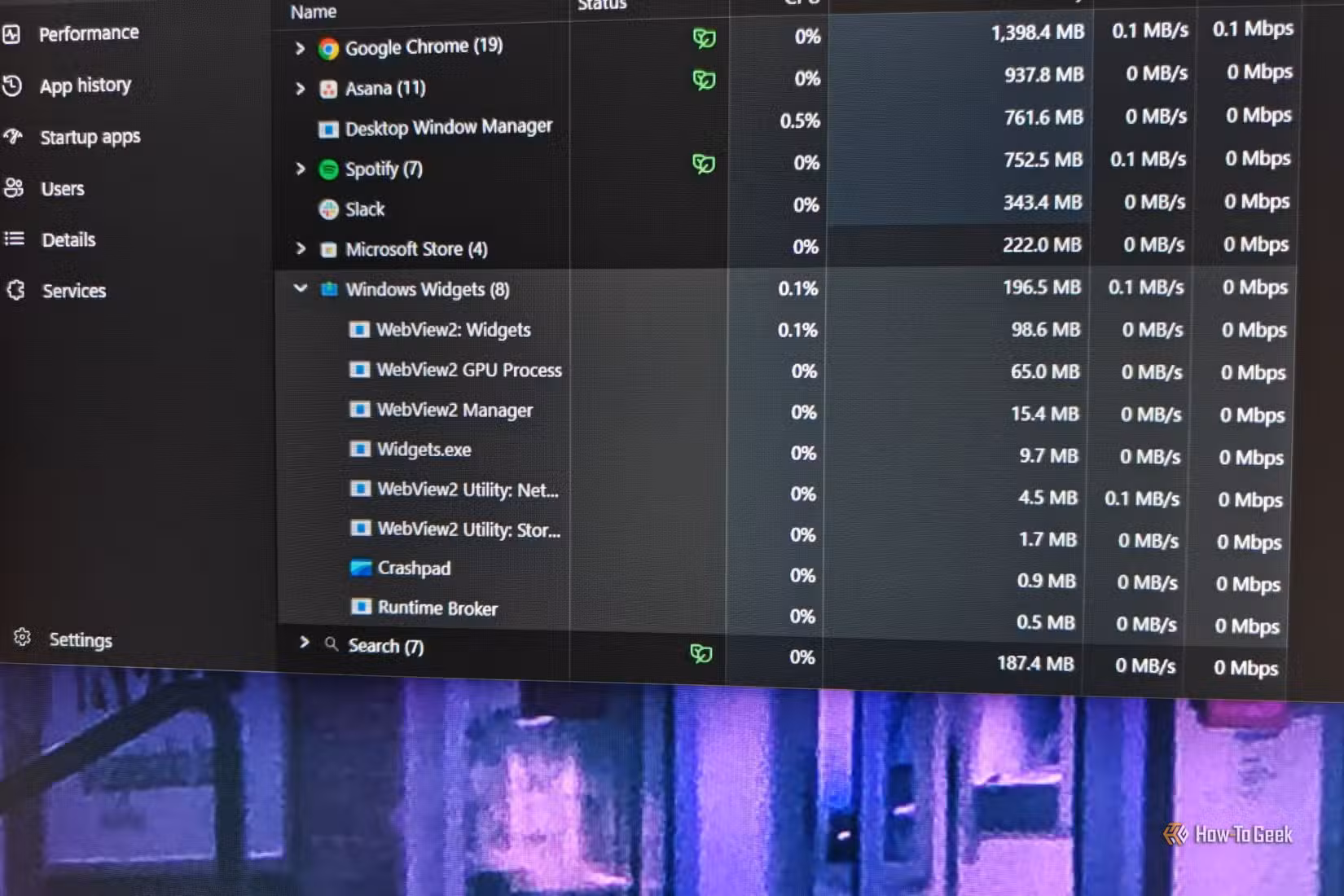
Task: Select the Slack process row
Action: pyautogui.click(x=365, y=209)
